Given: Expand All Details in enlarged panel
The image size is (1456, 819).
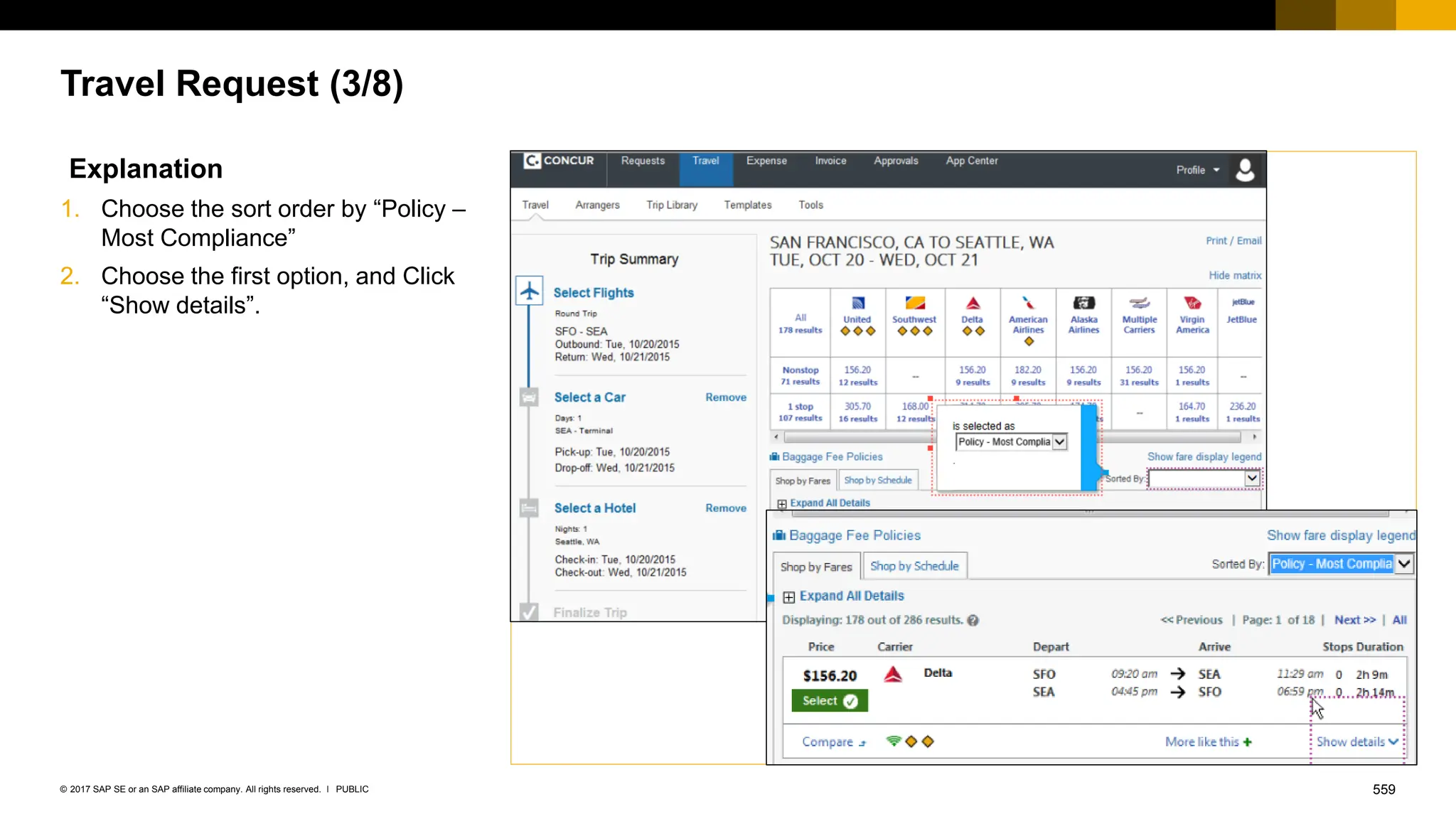Looking at the screenshot, I should 844,596.
